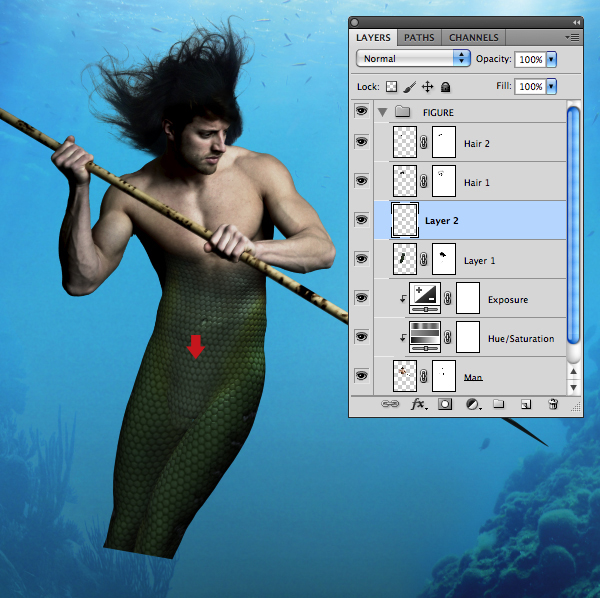
Task: Open the Layers panel options menu
Action: pos(572,37)
